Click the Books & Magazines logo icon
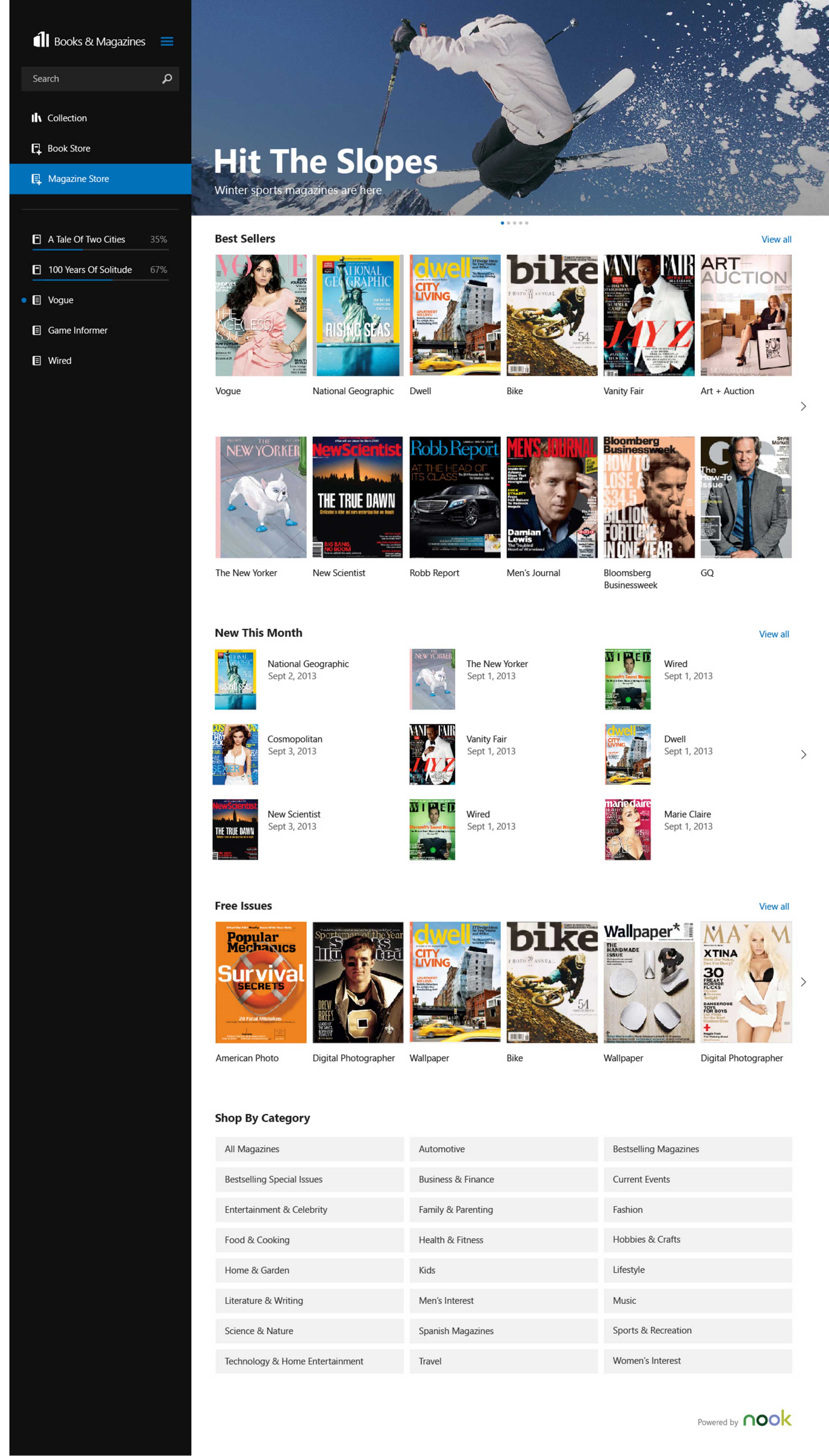The height and width of the screenshot is (1456, 829). pos(41,39)
